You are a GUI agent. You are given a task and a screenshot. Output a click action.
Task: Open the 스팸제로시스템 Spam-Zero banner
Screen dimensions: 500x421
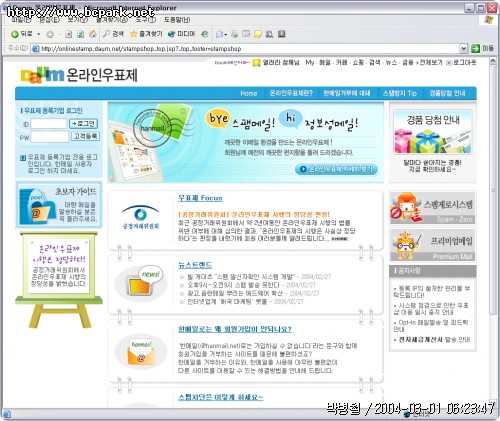tap(433, 208)
